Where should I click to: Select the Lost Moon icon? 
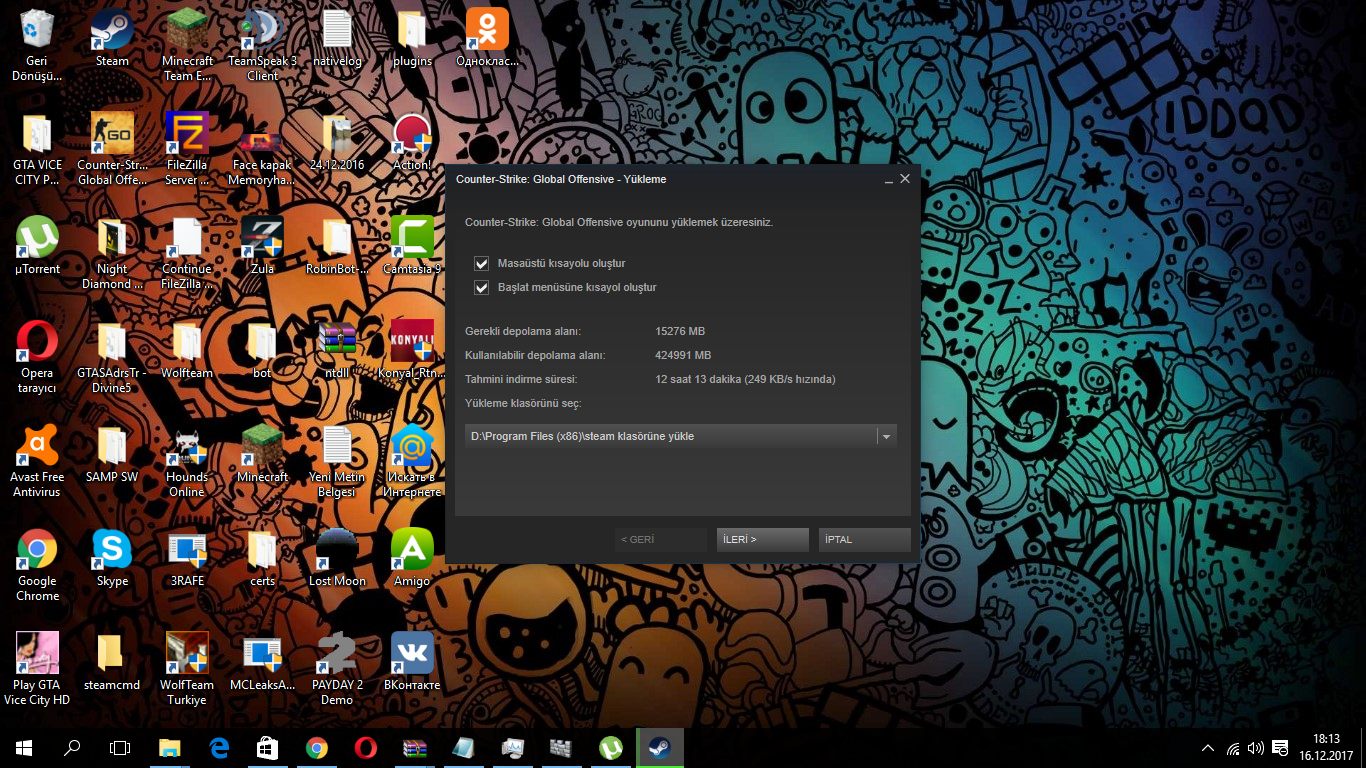click(x=337, y=558)
